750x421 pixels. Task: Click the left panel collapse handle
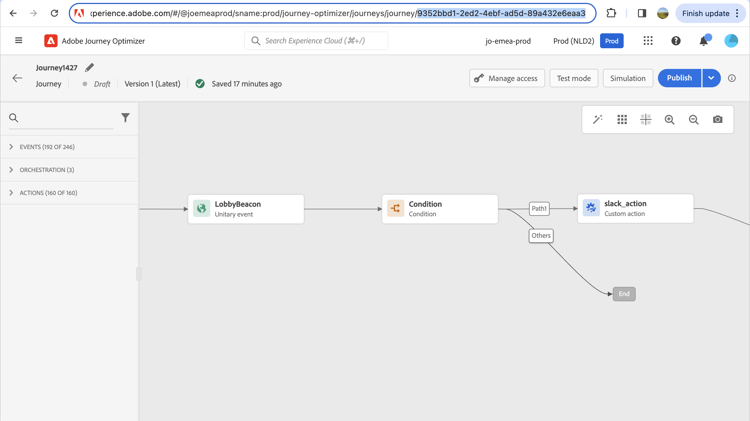click(x=139, y=274)
